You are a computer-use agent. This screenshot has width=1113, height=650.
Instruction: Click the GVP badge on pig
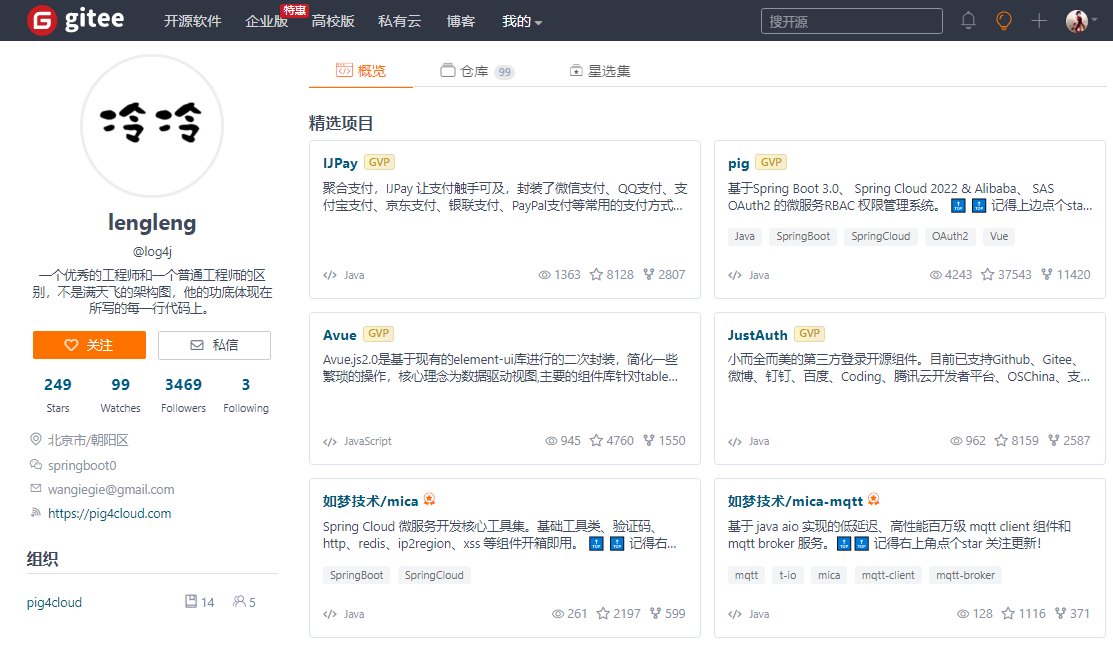(x=771, y=162)
